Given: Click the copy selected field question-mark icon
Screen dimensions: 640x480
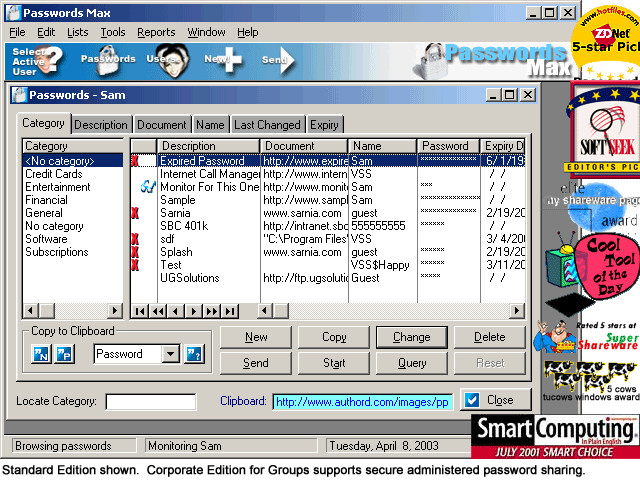Looking at the screenshot, I should click(x=194, y=354).
